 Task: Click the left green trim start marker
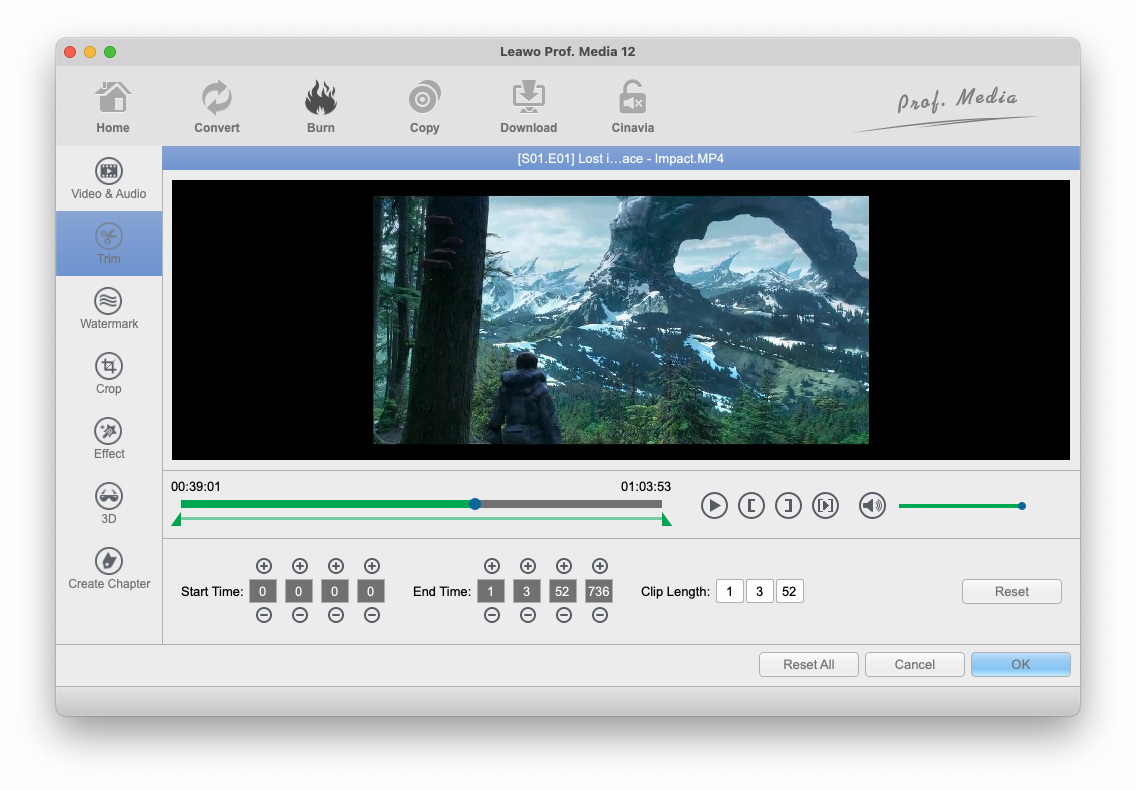176,520
